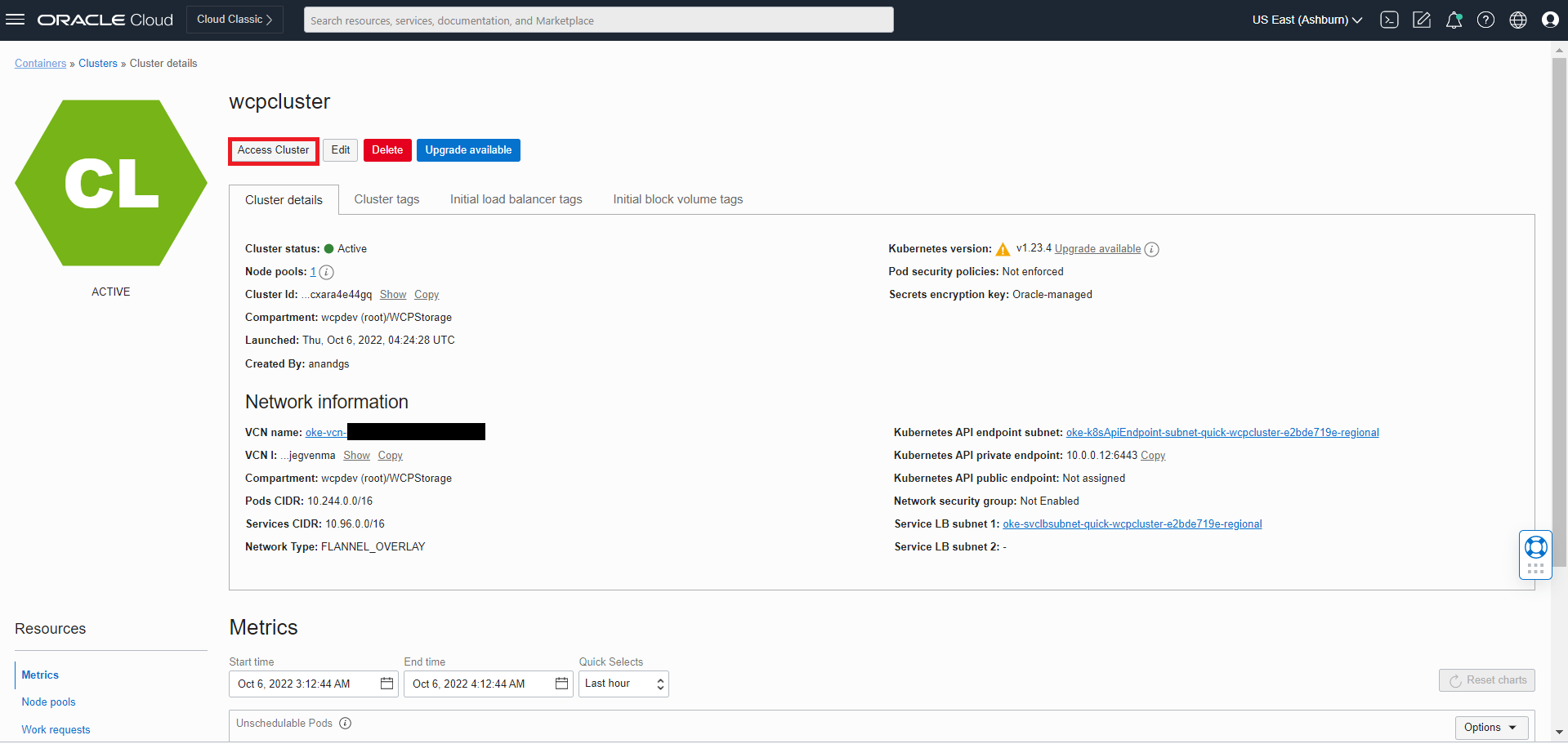Expand the Options dropdown for Unschedulable Pods
Viewport: 1568px width, 744px height.
coord(1491,727)
